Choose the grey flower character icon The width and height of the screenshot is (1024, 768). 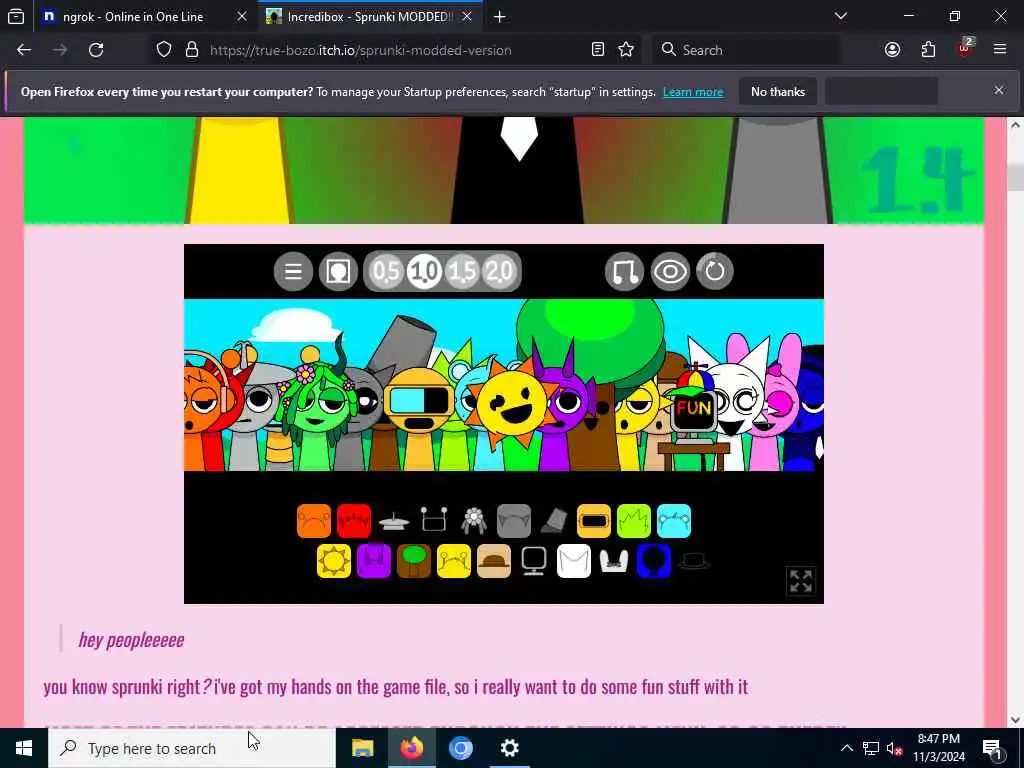pyautogui.click(x=474, y=521)
